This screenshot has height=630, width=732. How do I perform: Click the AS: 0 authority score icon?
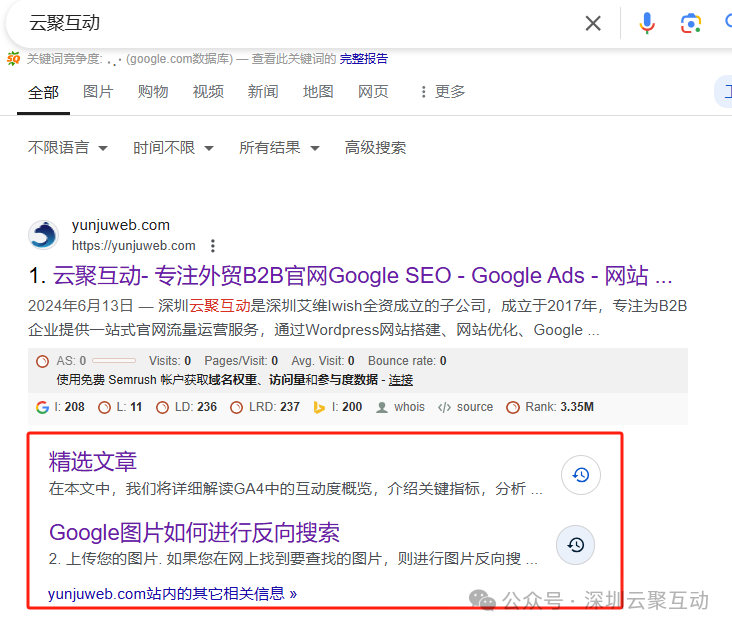pyautogui.click(x=42, y=361)
